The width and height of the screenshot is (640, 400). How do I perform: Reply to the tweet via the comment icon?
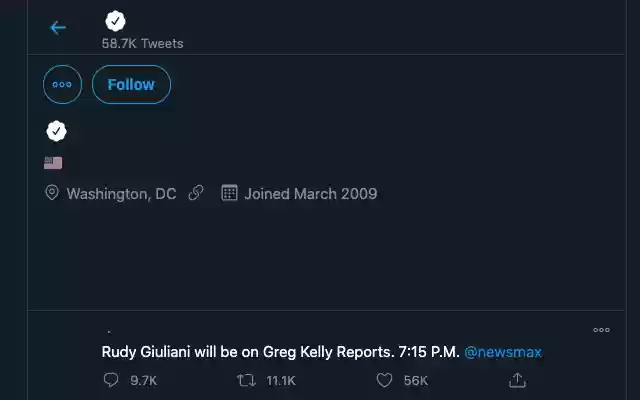point(111,380)
